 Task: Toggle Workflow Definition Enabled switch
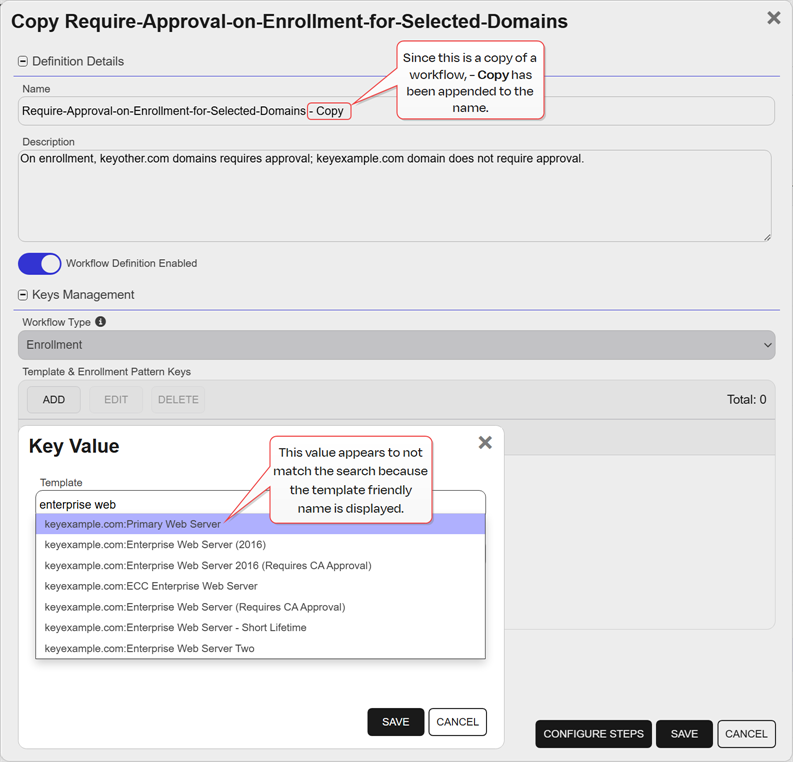40,263
